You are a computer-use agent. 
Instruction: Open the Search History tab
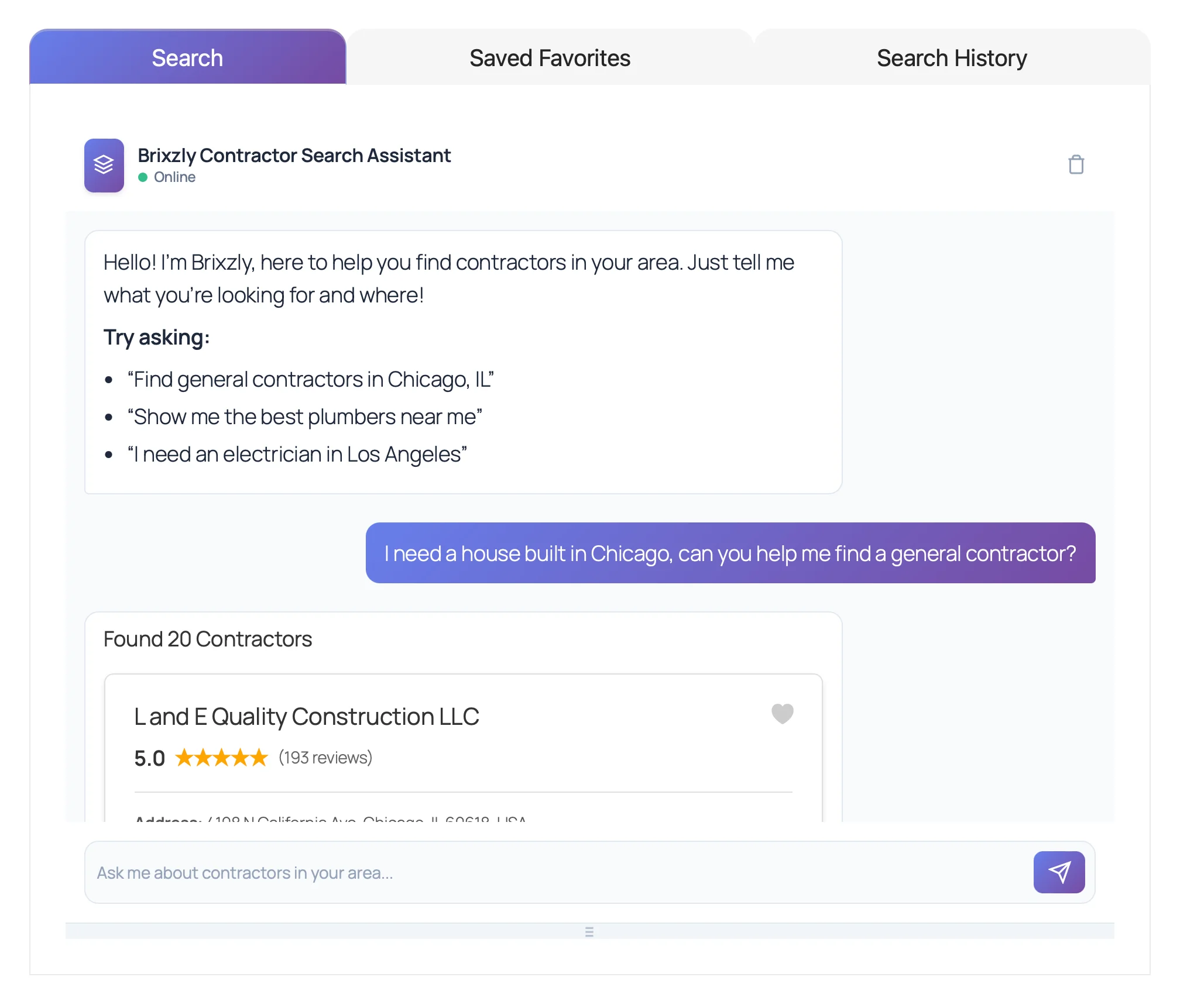[x=951, y=58]
